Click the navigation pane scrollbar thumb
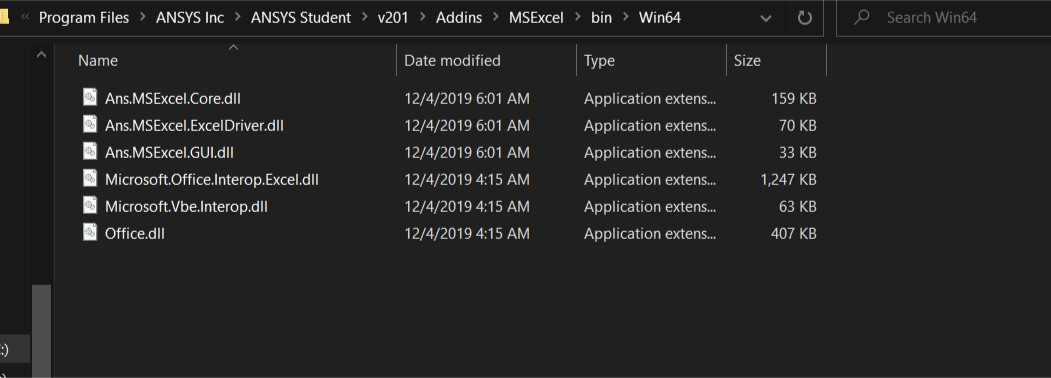Image resolution: width=1051 pixels, height=378 pixels. point(41,330)
